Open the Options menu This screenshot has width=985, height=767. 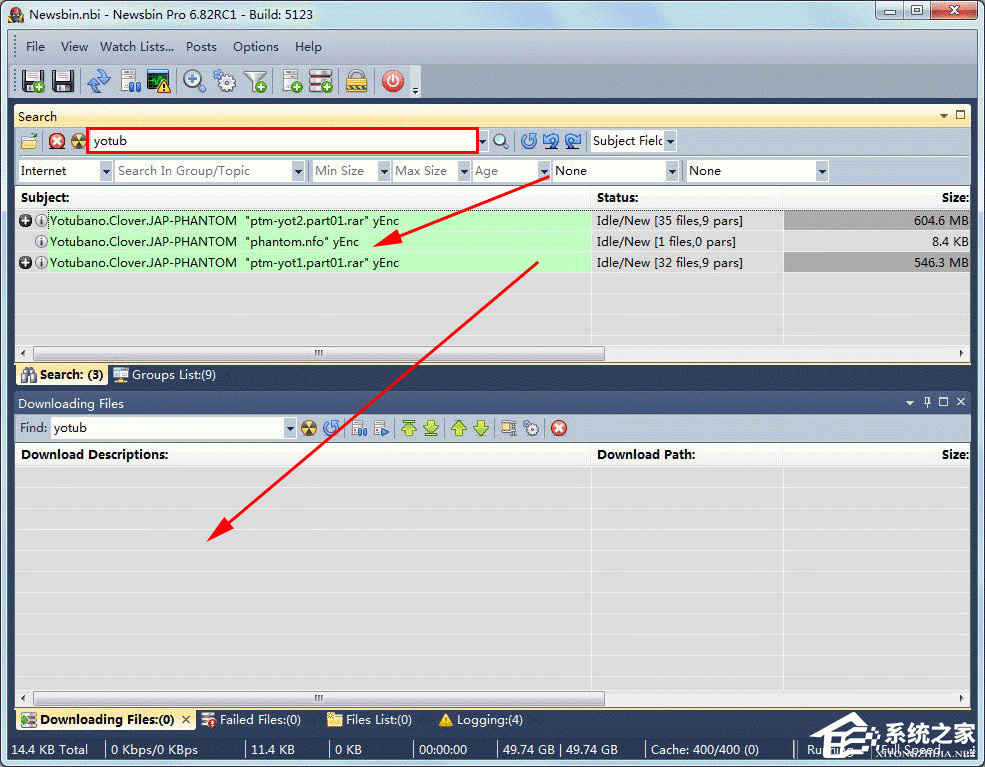click(256, 46)
